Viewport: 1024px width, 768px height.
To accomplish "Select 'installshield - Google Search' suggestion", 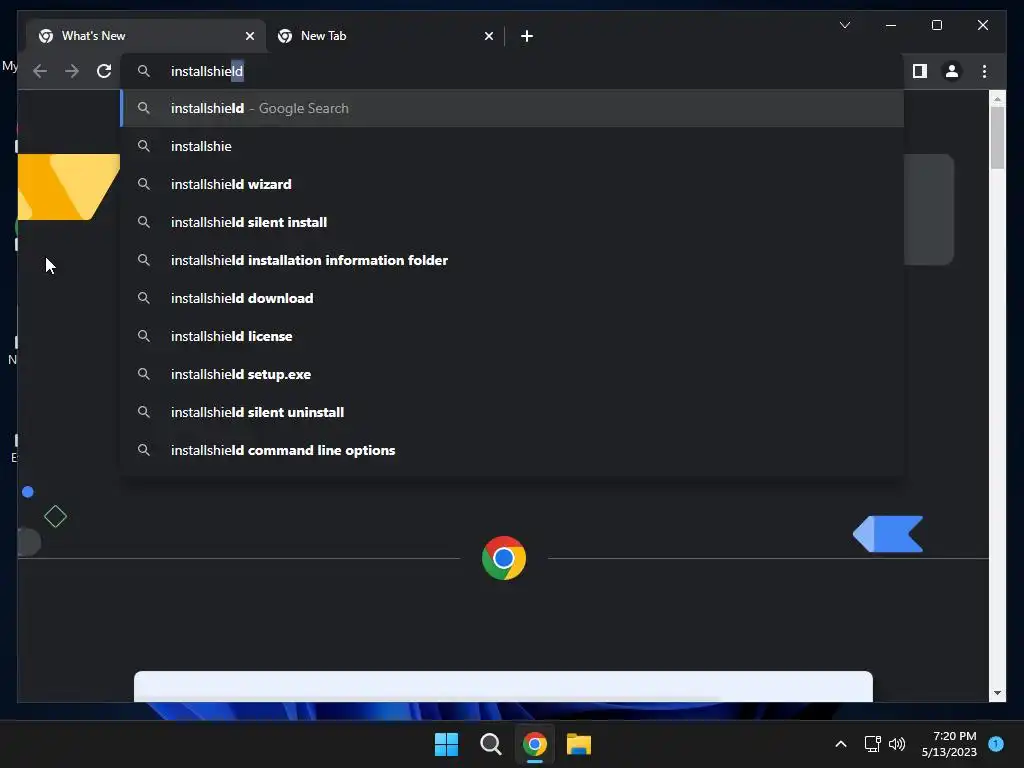I will [512, 108].
